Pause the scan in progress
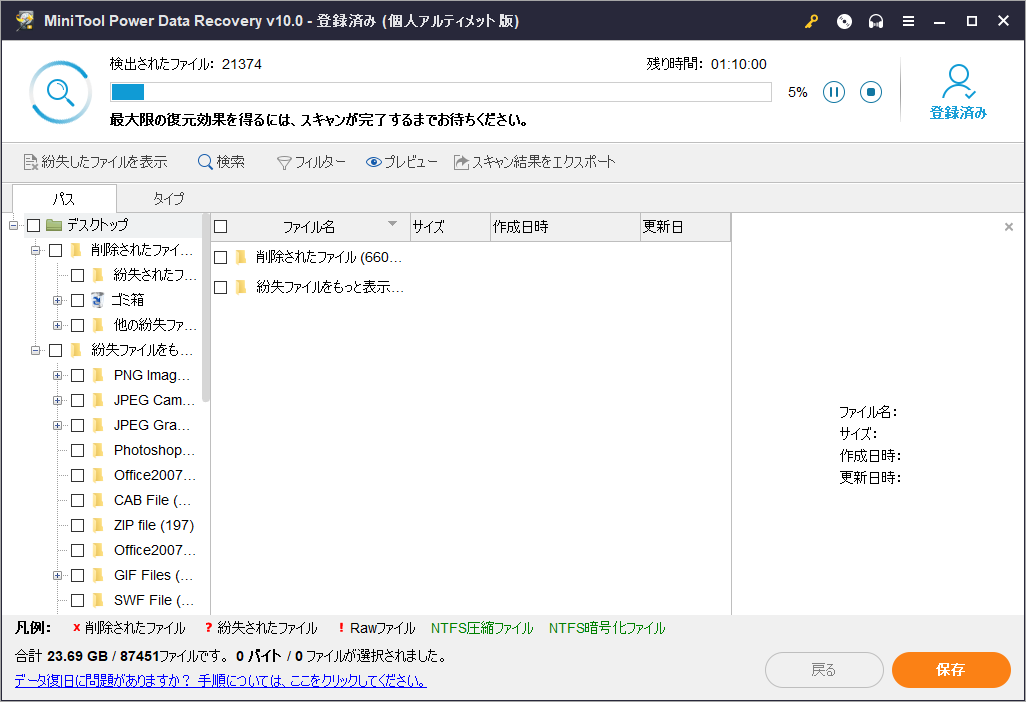 [834, 92]
